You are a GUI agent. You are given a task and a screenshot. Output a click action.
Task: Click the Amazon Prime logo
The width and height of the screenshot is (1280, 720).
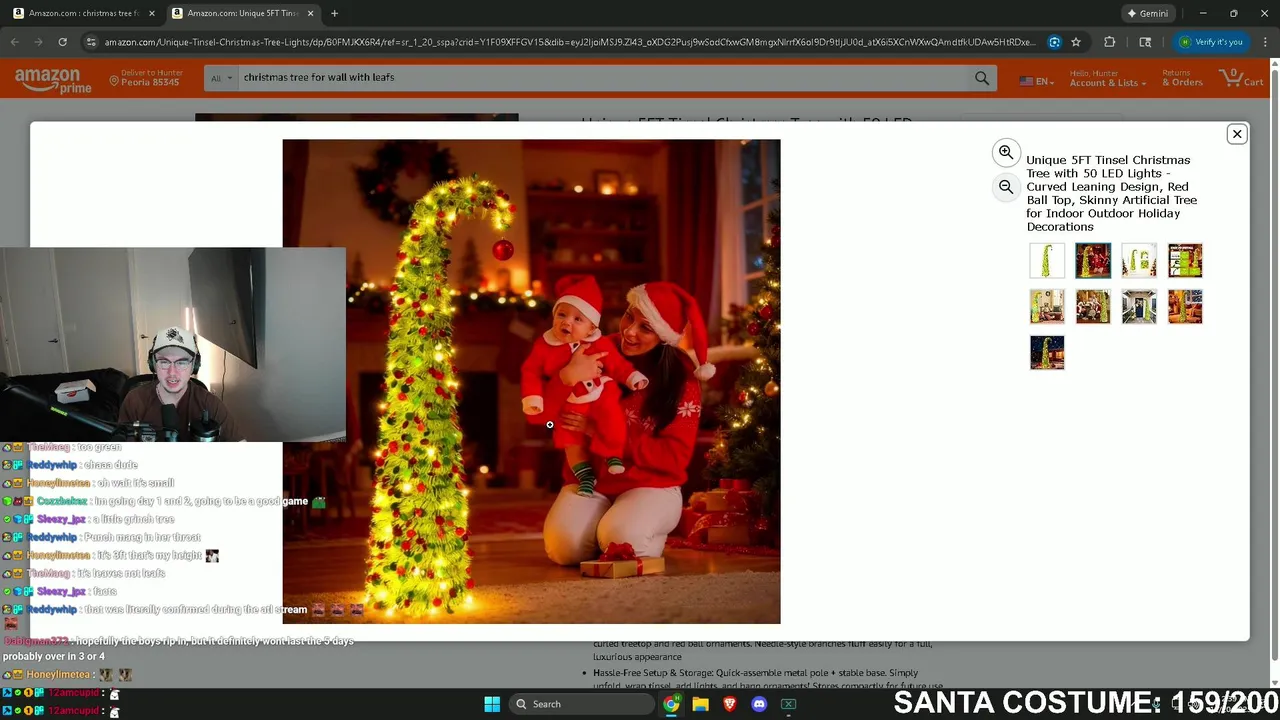53,80
